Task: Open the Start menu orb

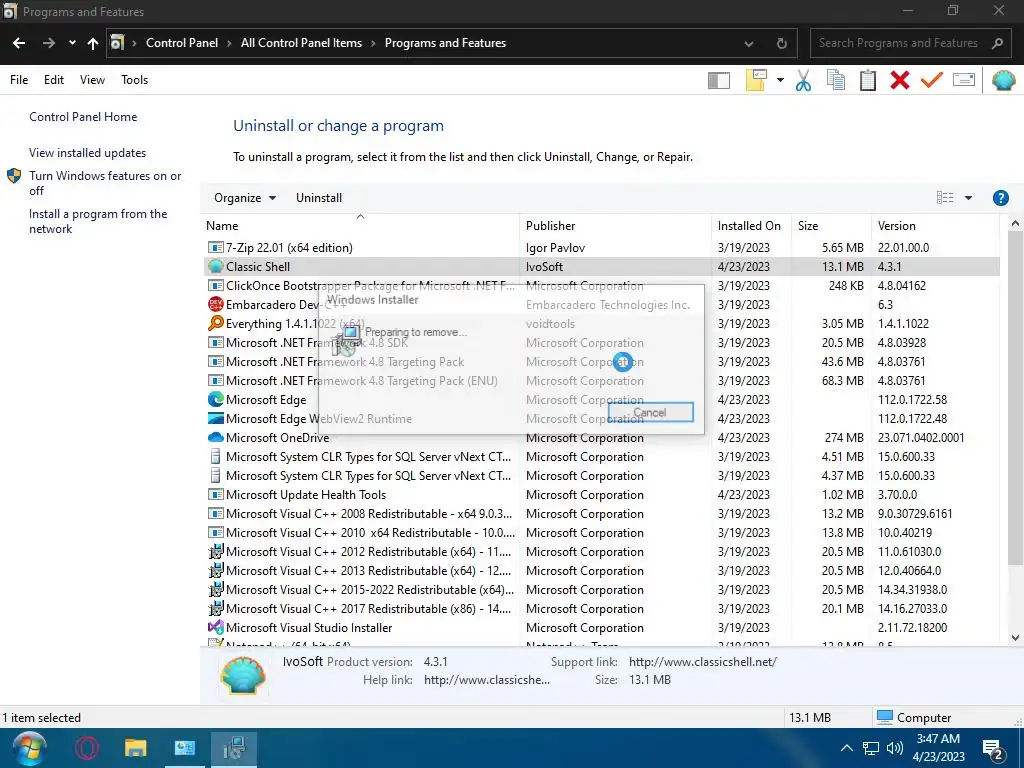Action: coord(29,748)
